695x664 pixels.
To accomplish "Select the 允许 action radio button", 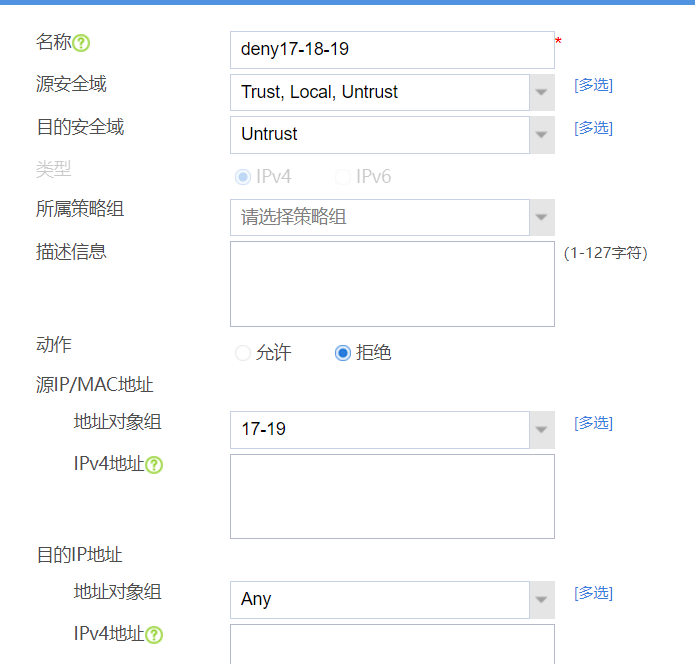I will tap(243, 353).
